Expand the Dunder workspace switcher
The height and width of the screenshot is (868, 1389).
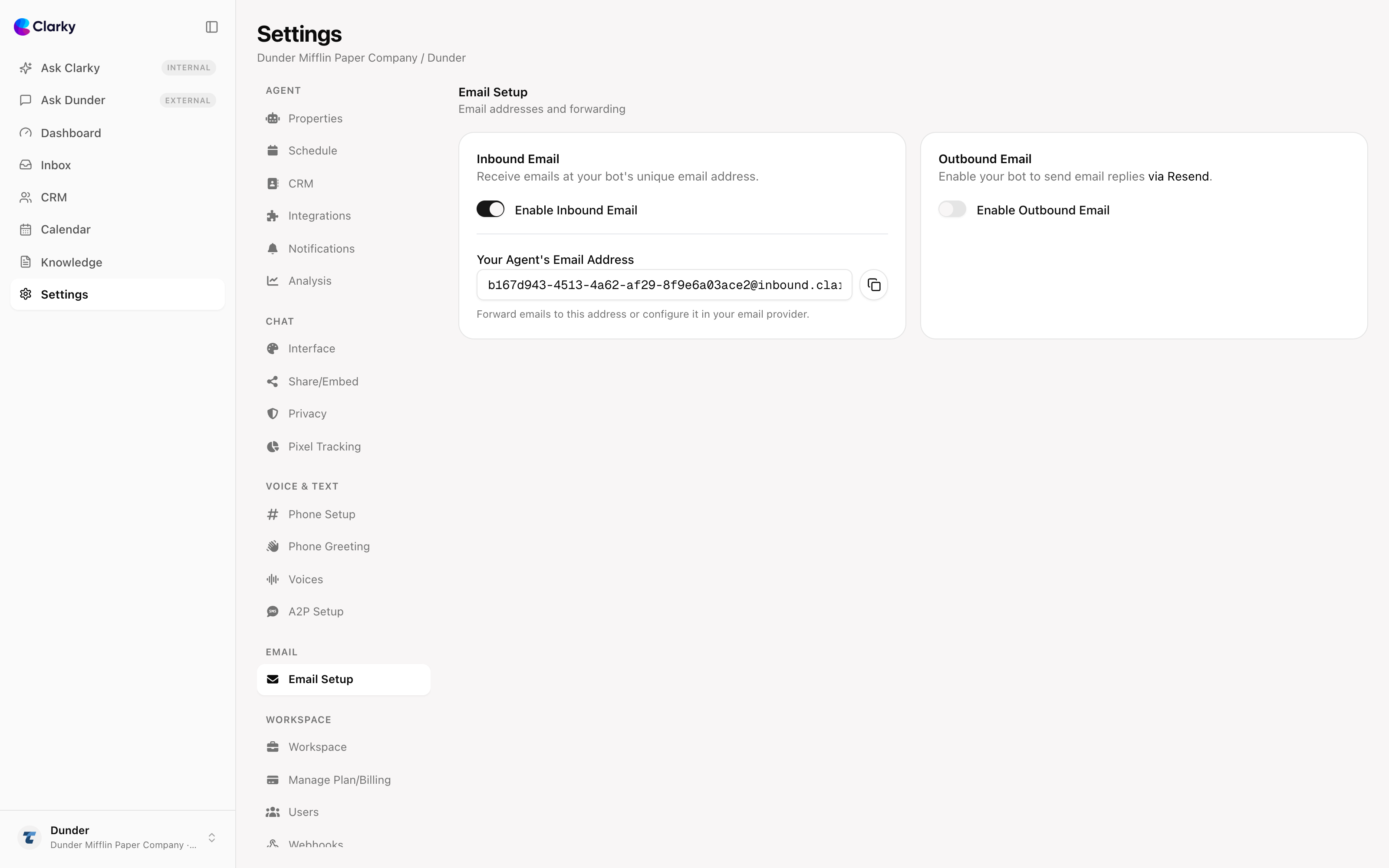(212, 838)
